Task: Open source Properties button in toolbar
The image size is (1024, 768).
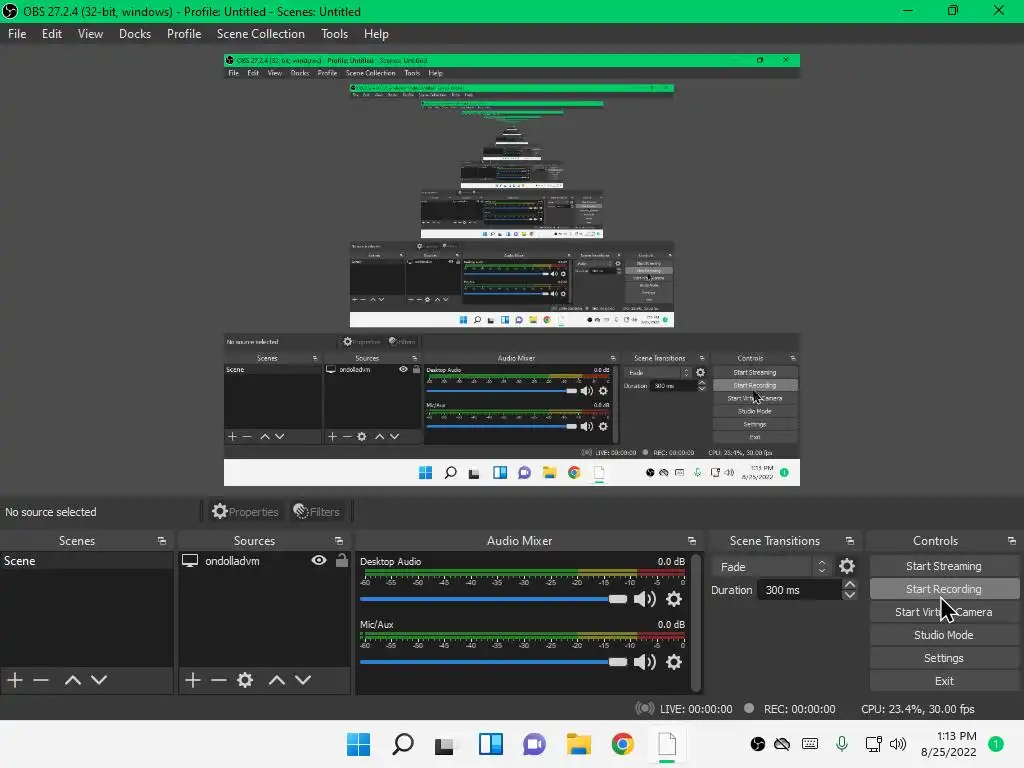Action: point(246,511)
